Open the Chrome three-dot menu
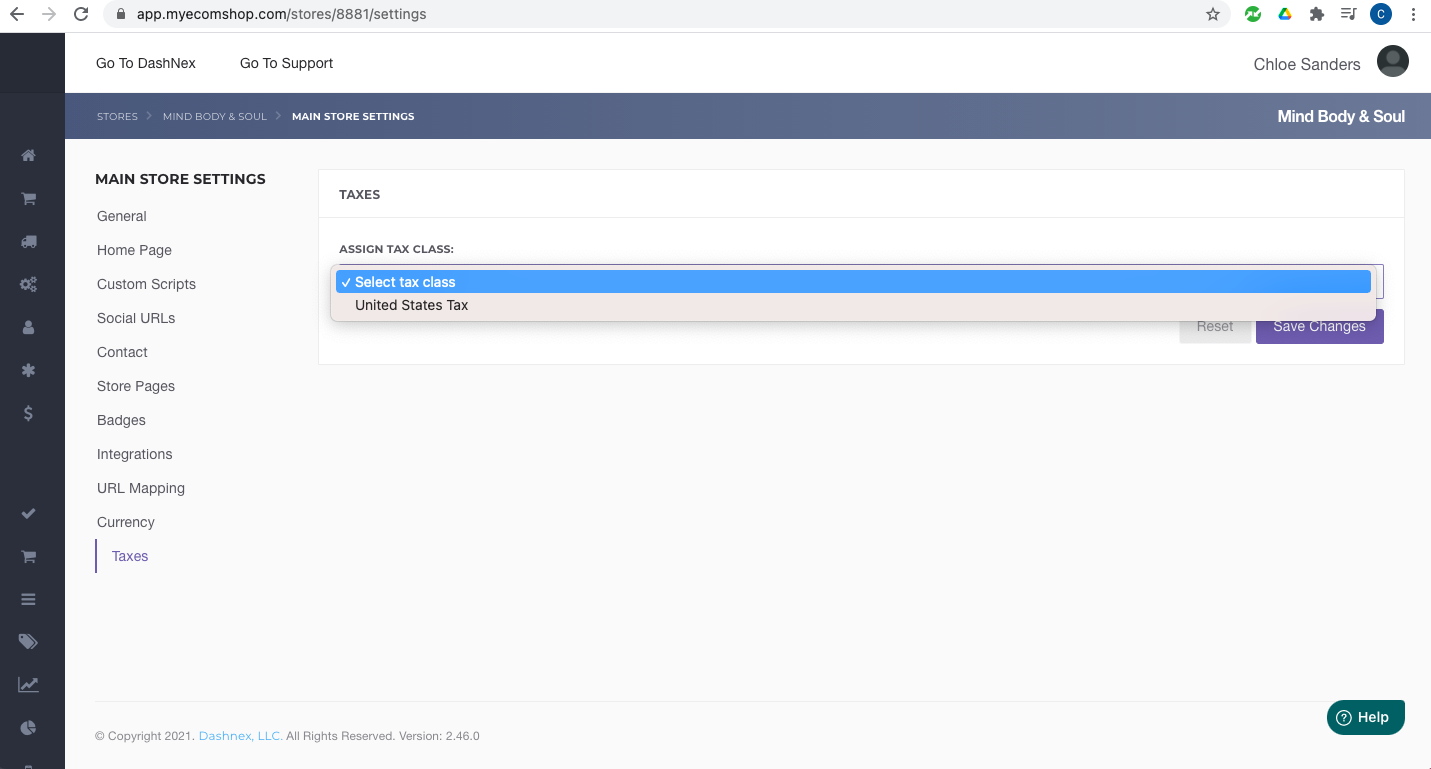This screenshot has height=769, width=1431. click(x=1413, y=14)
